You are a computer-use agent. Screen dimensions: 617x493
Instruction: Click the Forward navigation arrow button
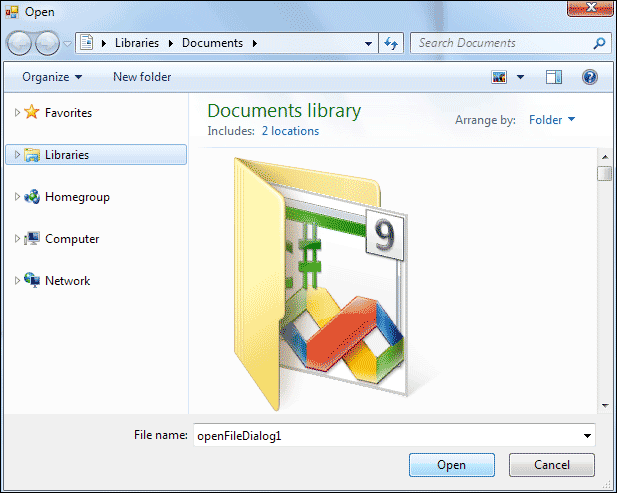[47, 43]
